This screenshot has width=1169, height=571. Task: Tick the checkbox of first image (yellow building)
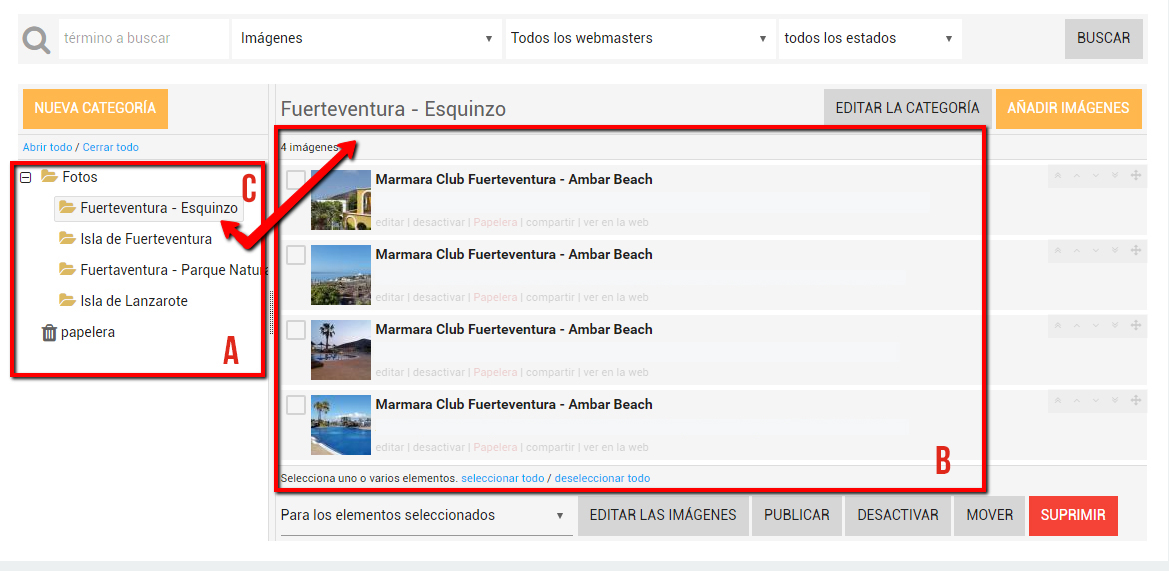pos(296,180)
